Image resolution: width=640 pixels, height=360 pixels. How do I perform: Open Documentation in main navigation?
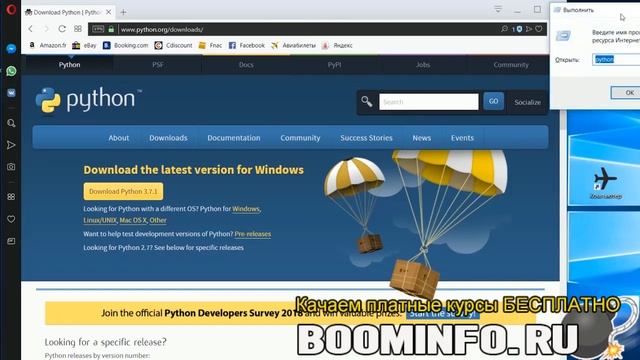coord(234,138)
